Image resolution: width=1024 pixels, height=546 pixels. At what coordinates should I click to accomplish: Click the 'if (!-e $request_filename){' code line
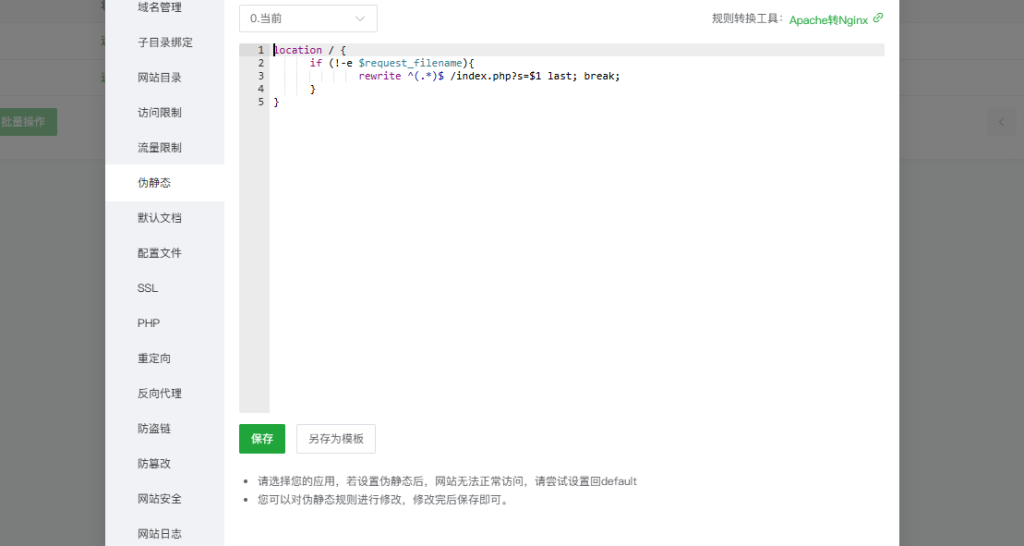pyautogui.click(x=392, y=63)
